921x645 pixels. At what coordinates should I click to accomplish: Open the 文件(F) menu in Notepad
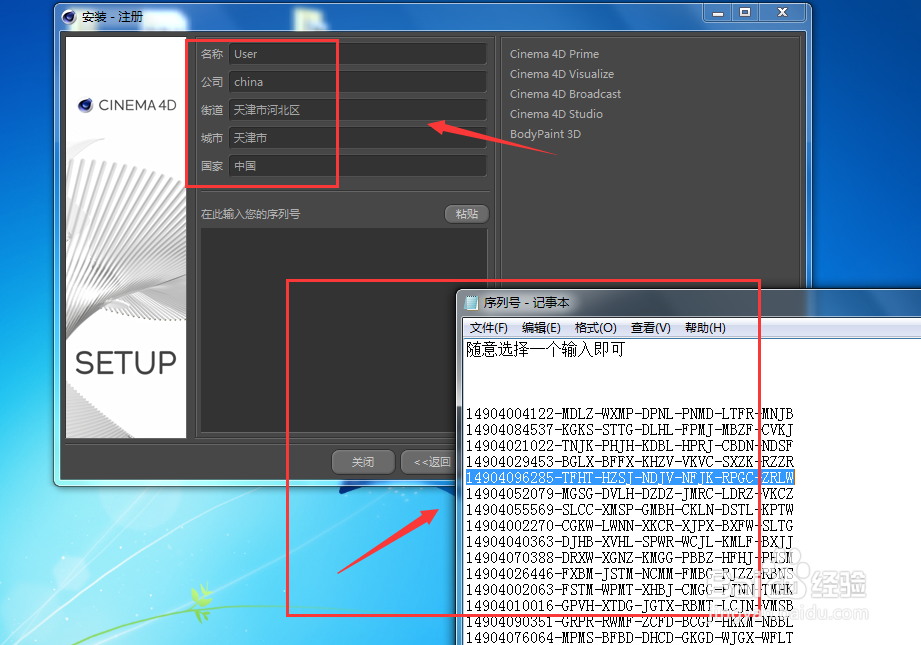pos(489,328)
